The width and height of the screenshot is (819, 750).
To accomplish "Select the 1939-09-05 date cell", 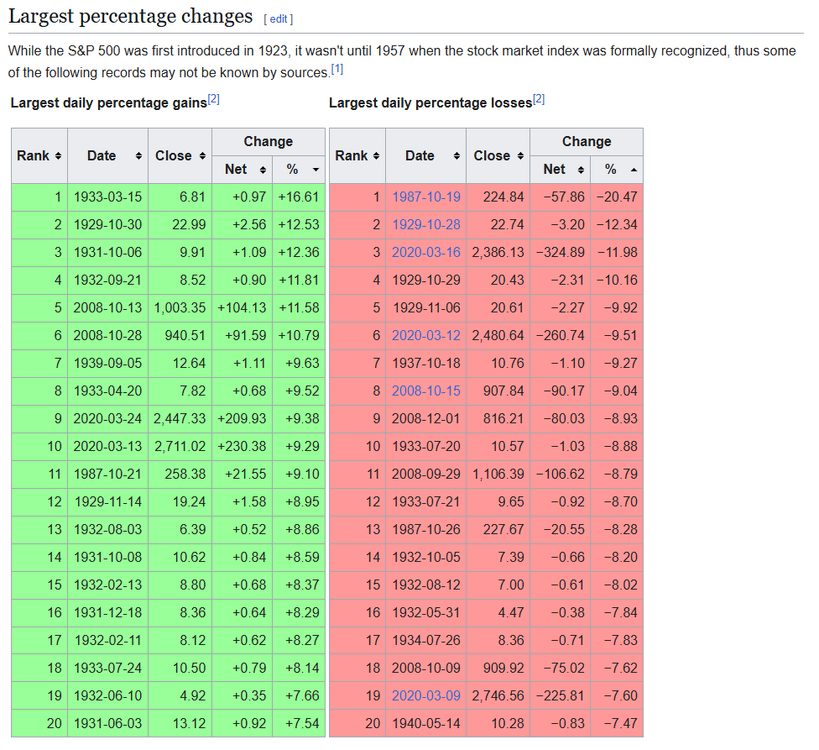I will (x=108, y=363).
